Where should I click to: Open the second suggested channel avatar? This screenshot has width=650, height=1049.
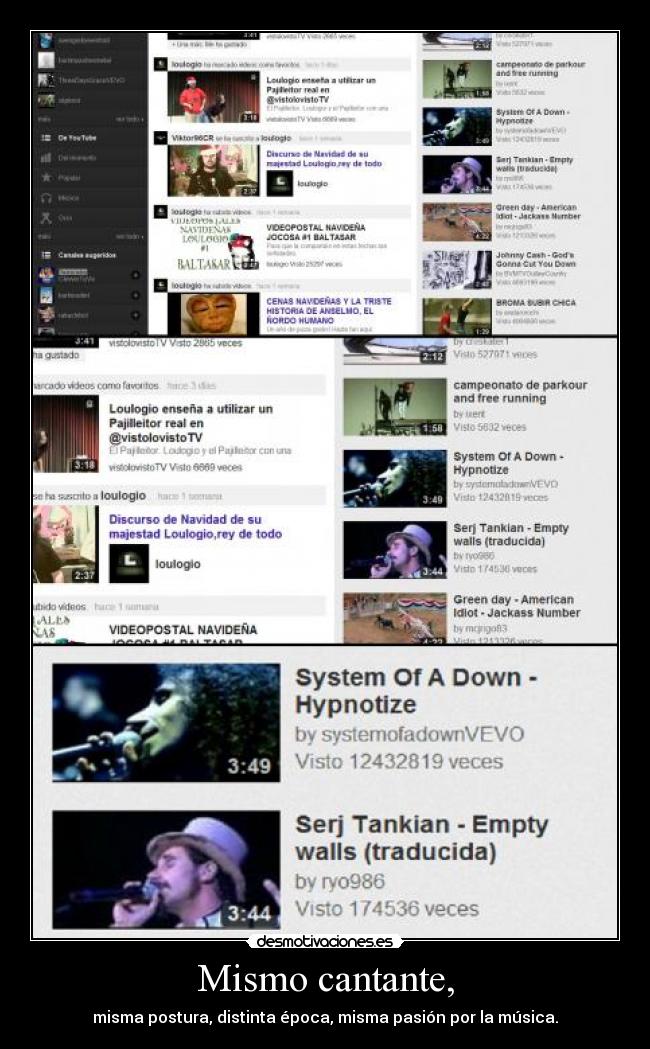[x=46, y=295]
